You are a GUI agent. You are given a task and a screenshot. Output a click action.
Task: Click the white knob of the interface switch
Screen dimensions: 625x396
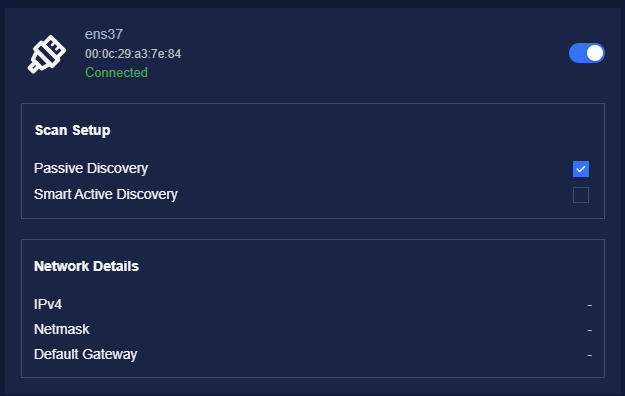click(x=595, y=53)
